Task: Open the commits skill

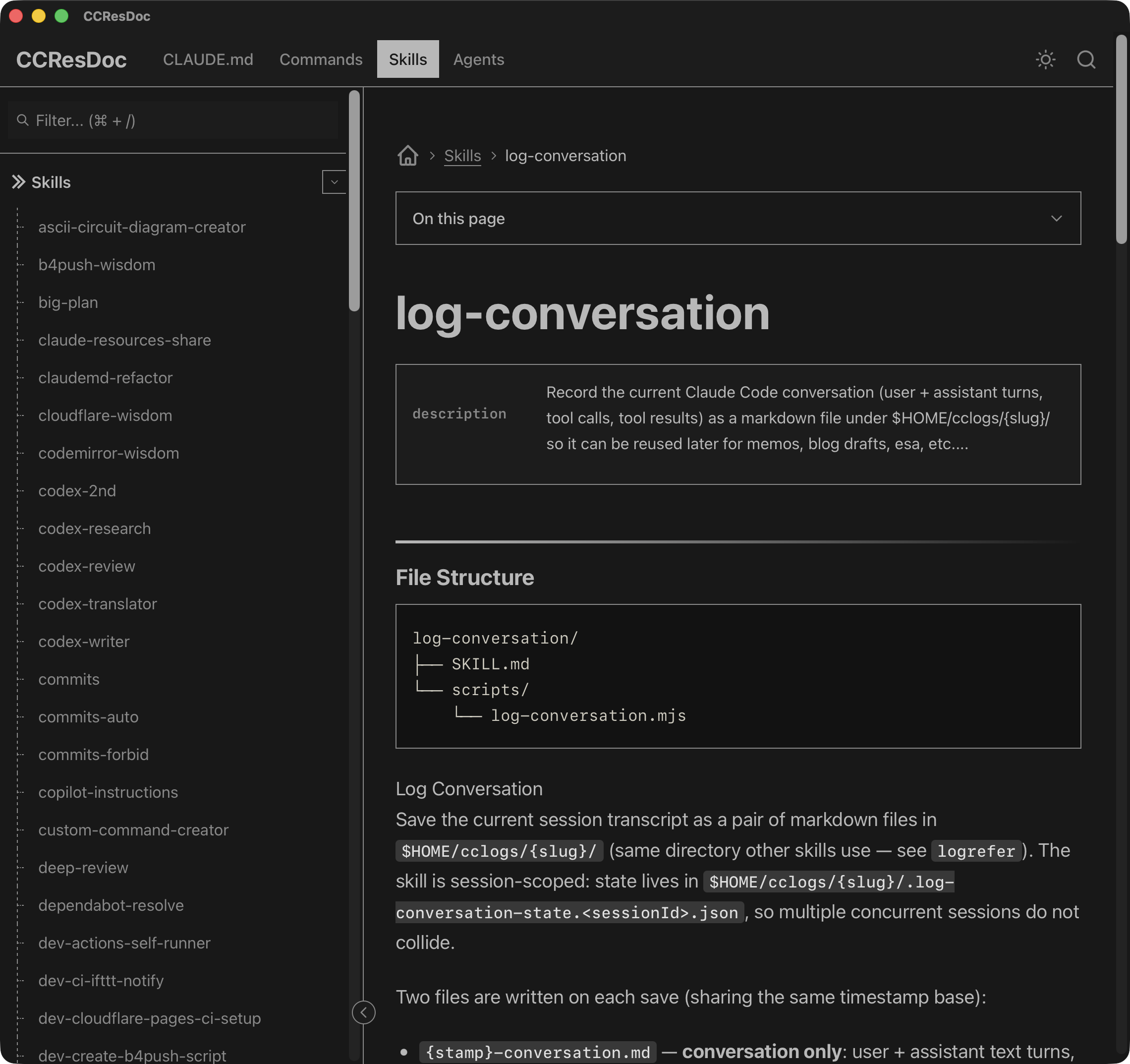Action: tap(69, 679)
